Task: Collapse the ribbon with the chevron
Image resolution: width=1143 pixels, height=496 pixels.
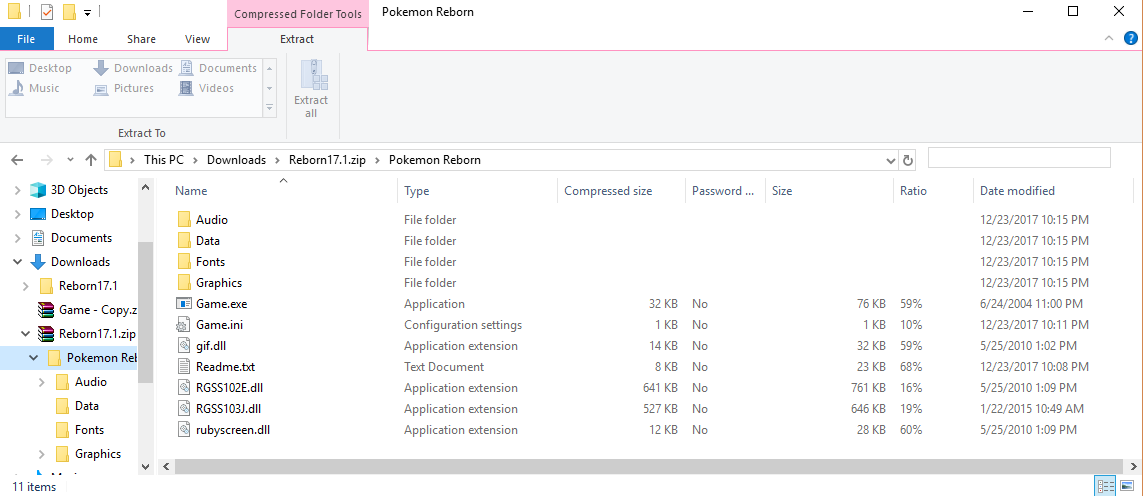Action: (x=1109, y=38)
